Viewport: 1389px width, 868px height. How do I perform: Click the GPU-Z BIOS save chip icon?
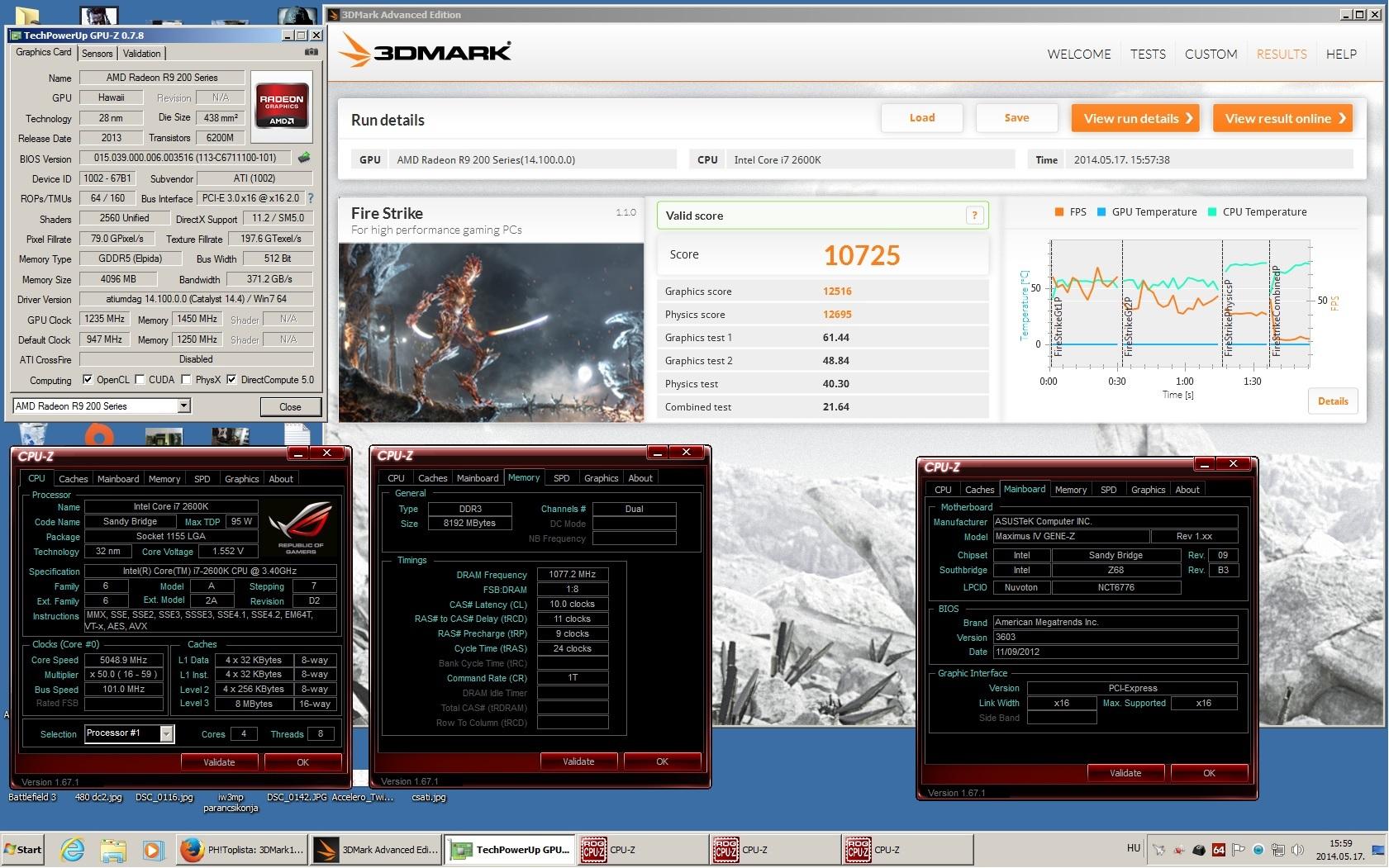pyautogui.click(x=304, y=157)
